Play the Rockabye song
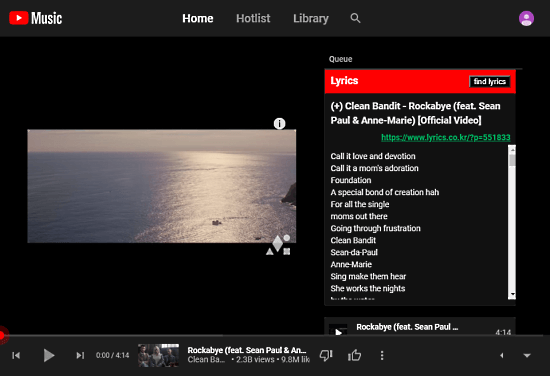The height and width of the screenshot is (376, 550). [49, 355]
